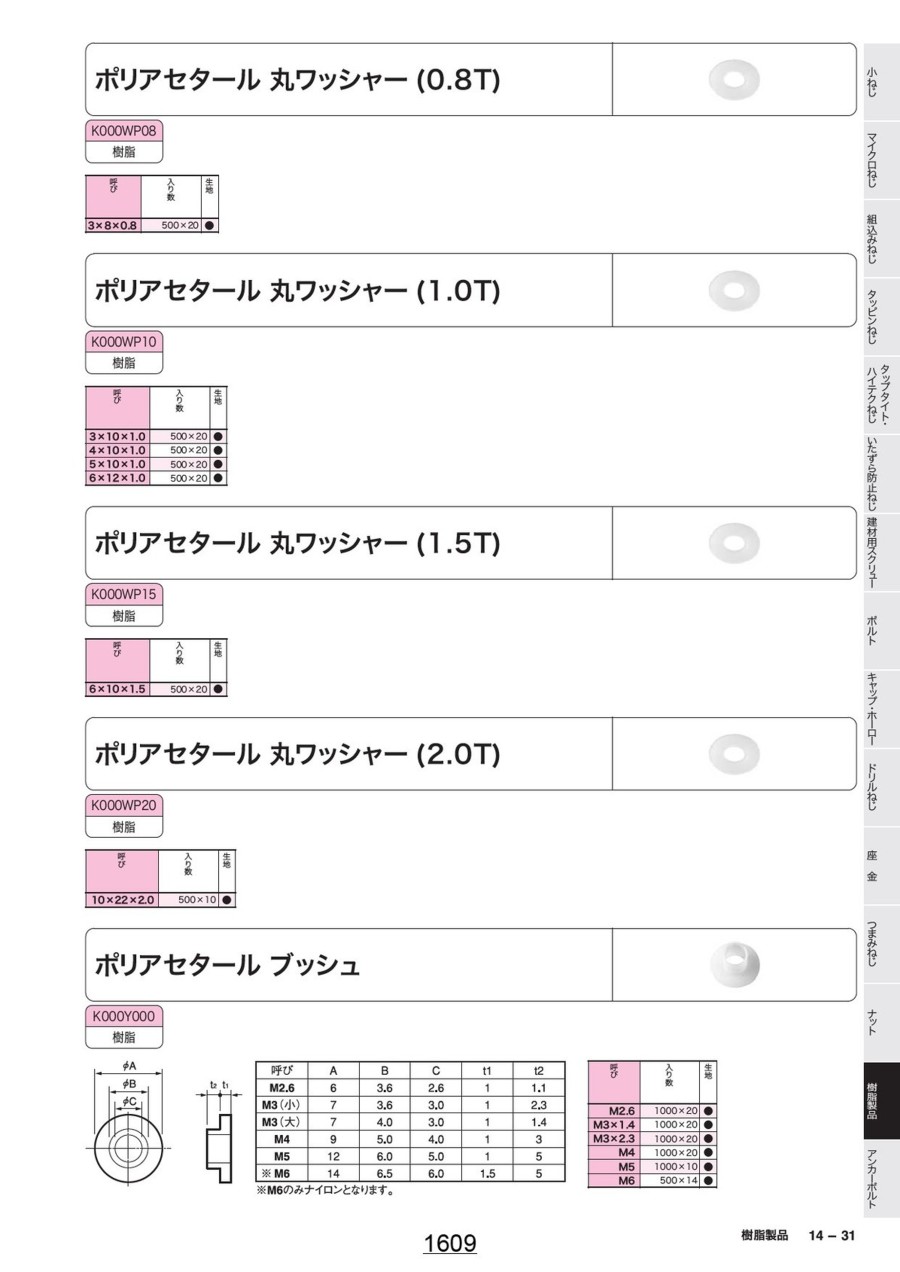
Task: Click product code K000Y000 label
Action: [124, 1016]
